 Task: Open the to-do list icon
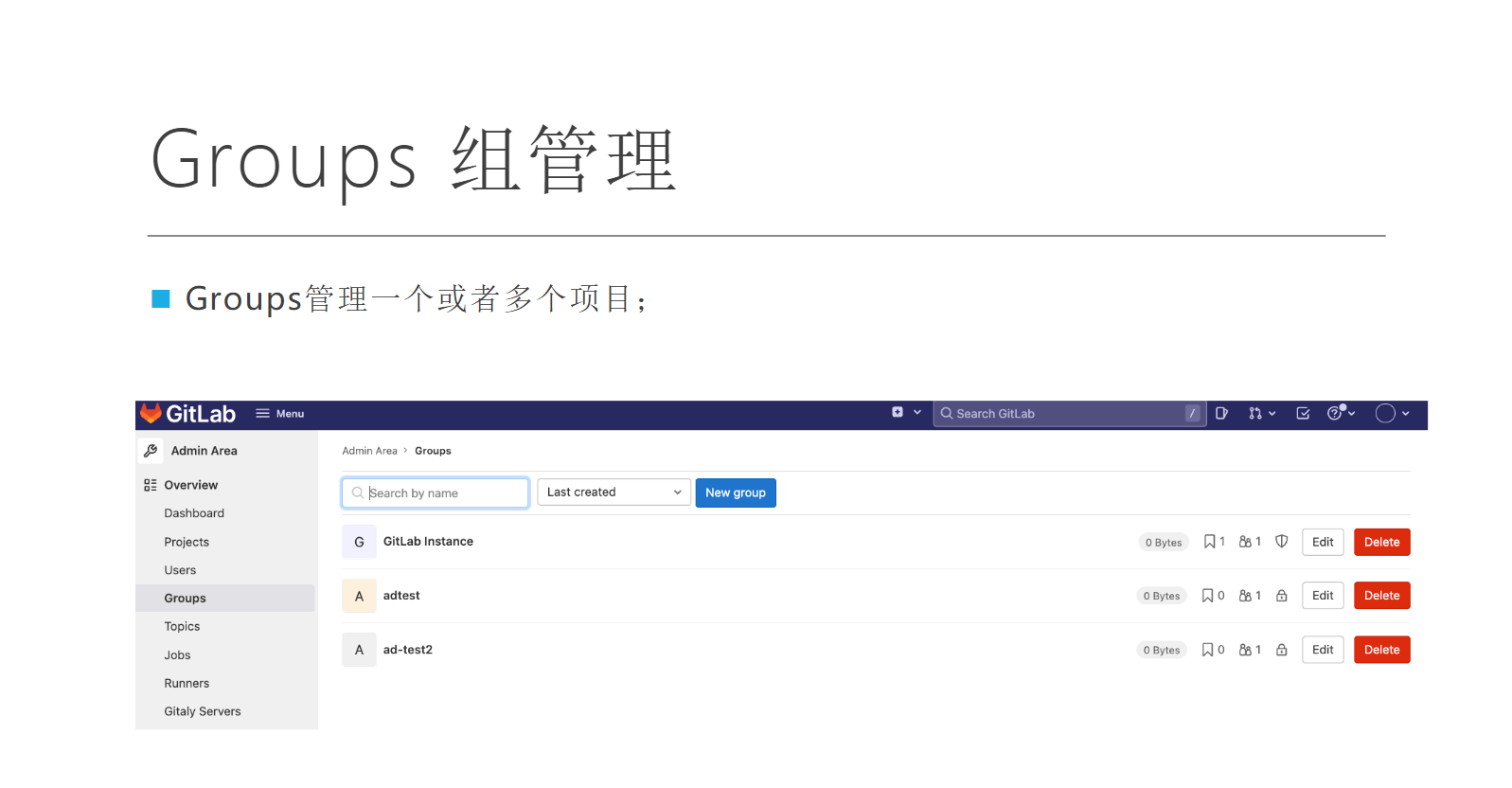click(x=1303, y=413)
